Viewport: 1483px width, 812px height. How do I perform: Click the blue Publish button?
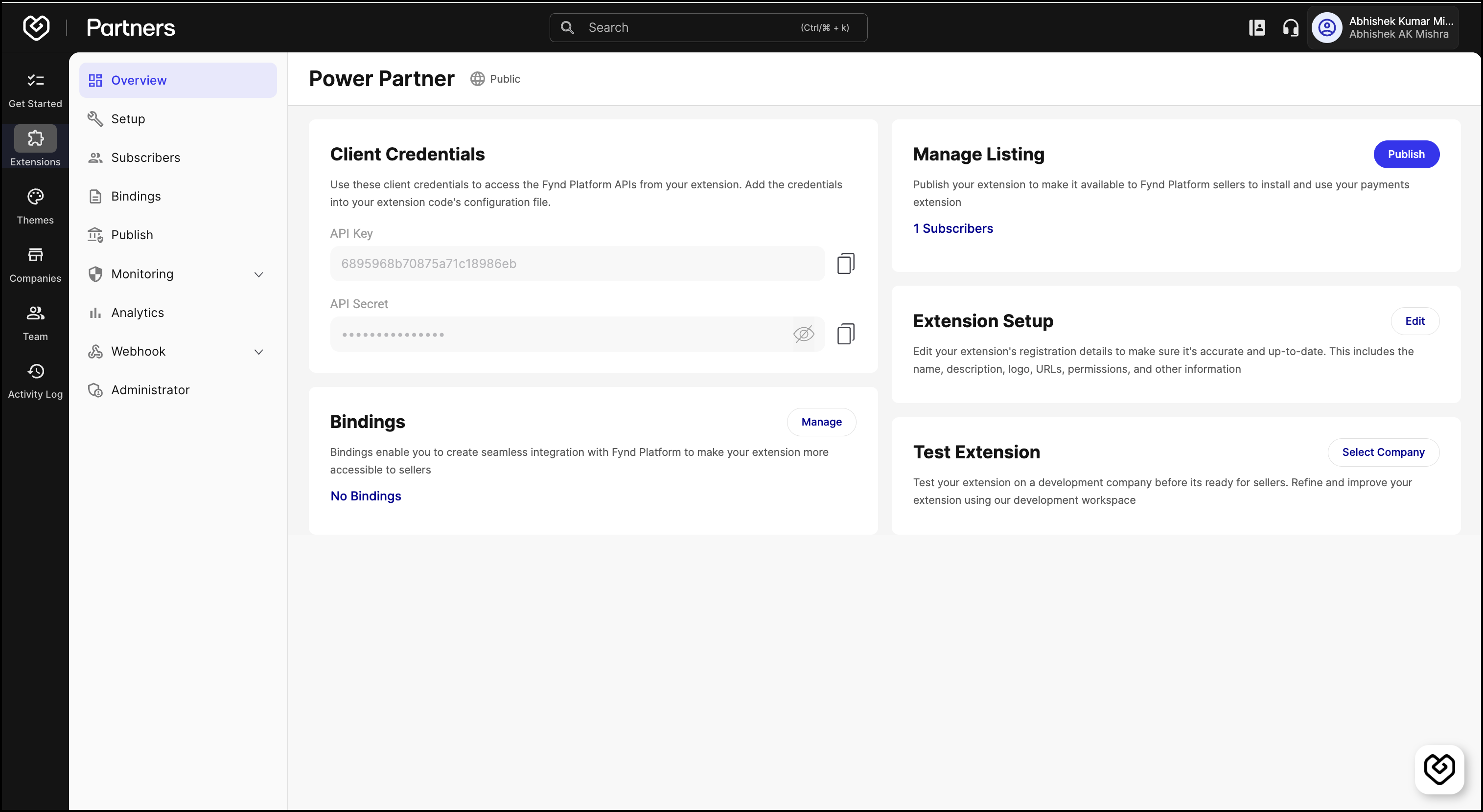(x=1406, y=154)
